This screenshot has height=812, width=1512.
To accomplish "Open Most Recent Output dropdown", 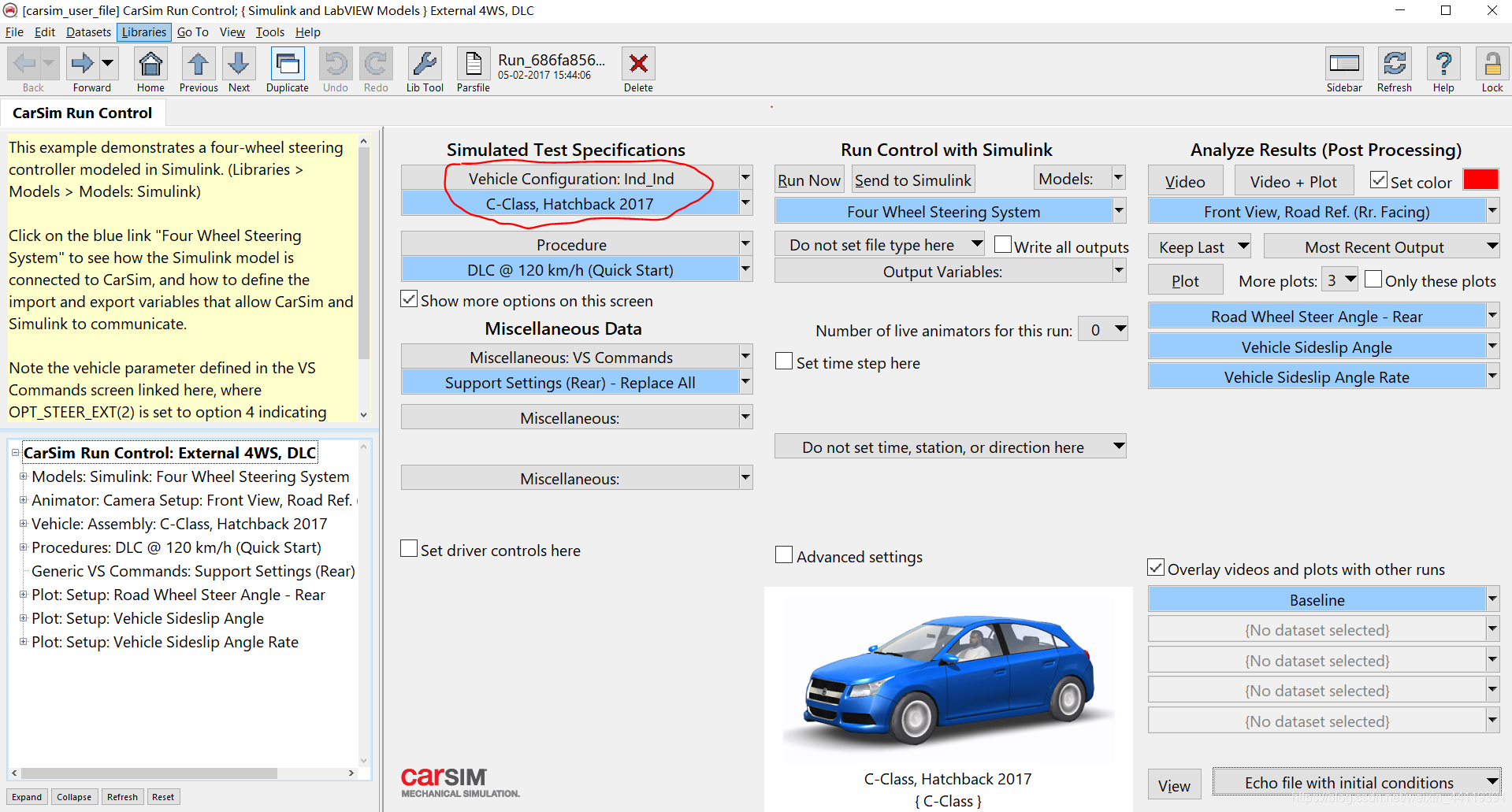I will pos(1382,247).
